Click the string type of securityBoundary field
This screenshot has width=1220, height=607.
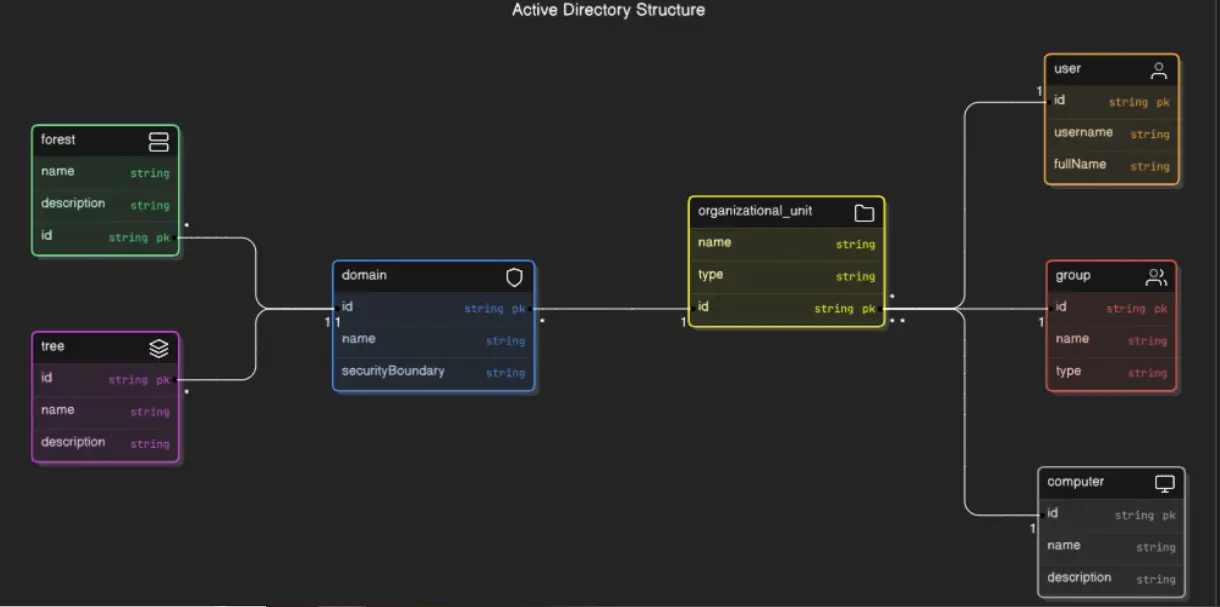[x=505, y=373]
